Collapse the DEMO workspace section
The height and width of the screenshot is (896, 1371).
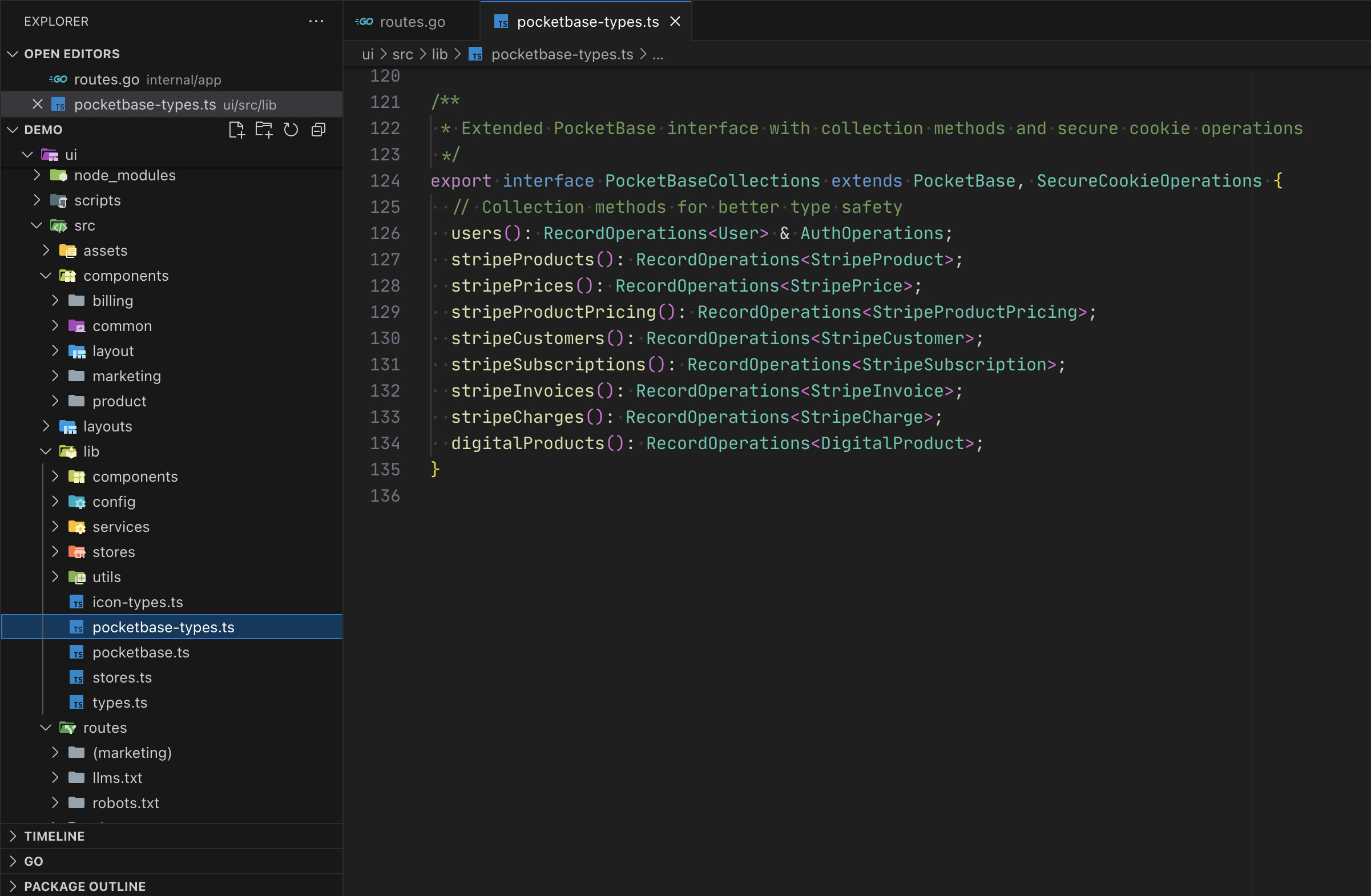click(13, 130)
